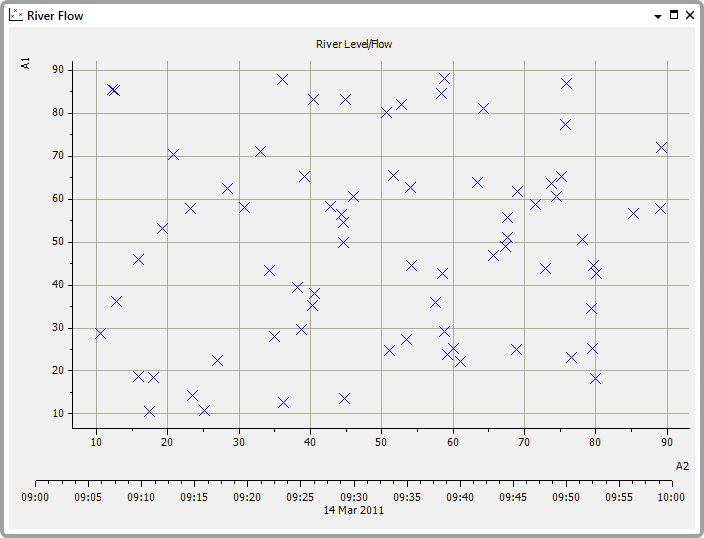This screenshot has width=704, height=538.
Task: Click the A2 horizontal axis label
Action: tap(682, 466)
